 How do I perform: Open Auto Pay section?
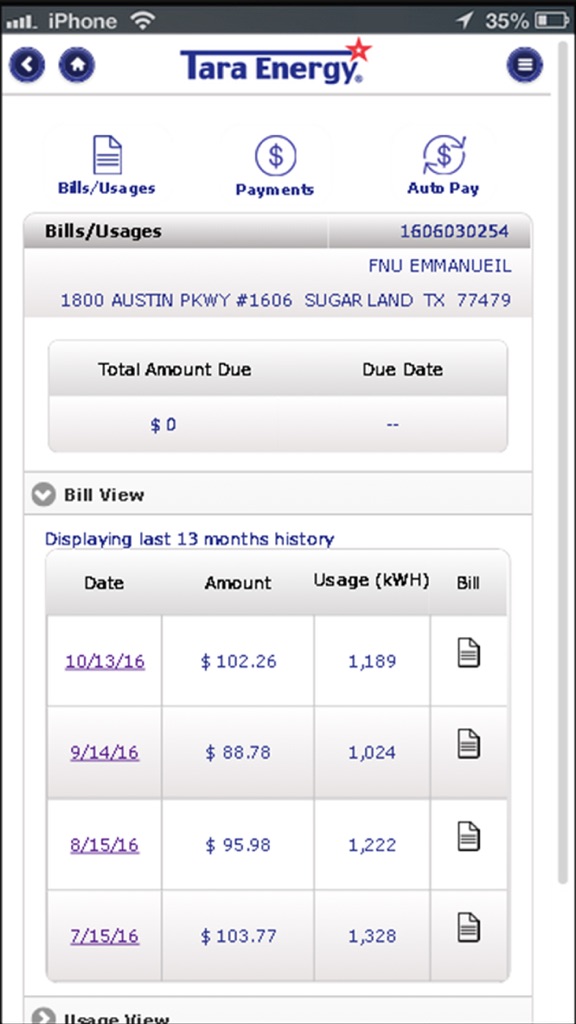click(443, 165)
